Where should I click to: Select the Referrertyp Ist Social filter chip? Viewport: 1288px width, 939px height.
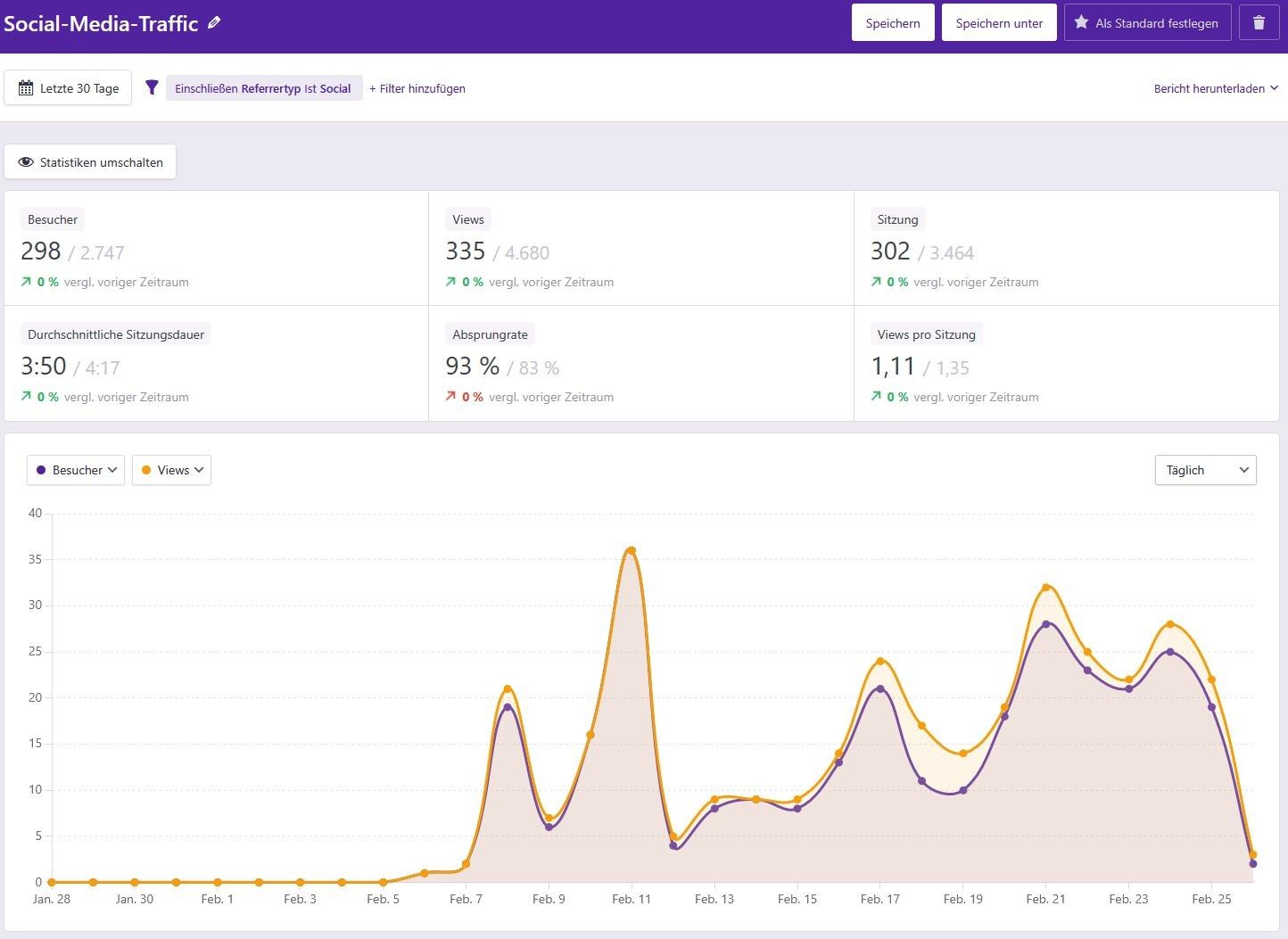[x=263, y=88]
